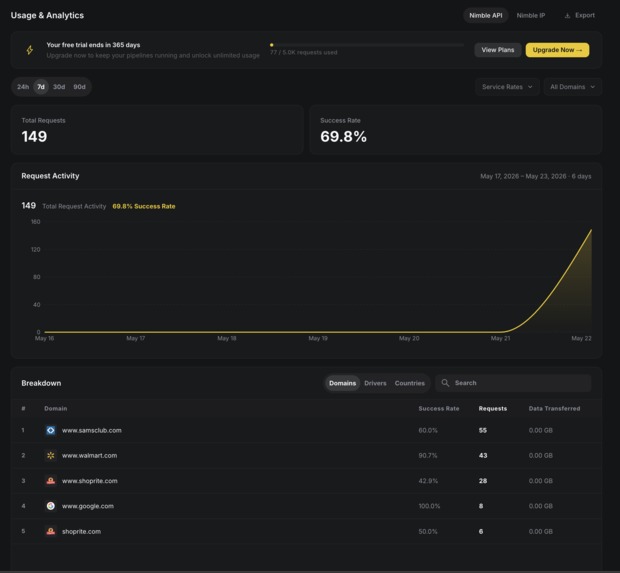Click the 43 requests value
This screenshot has width=620, height=573.
coord(483,456)
